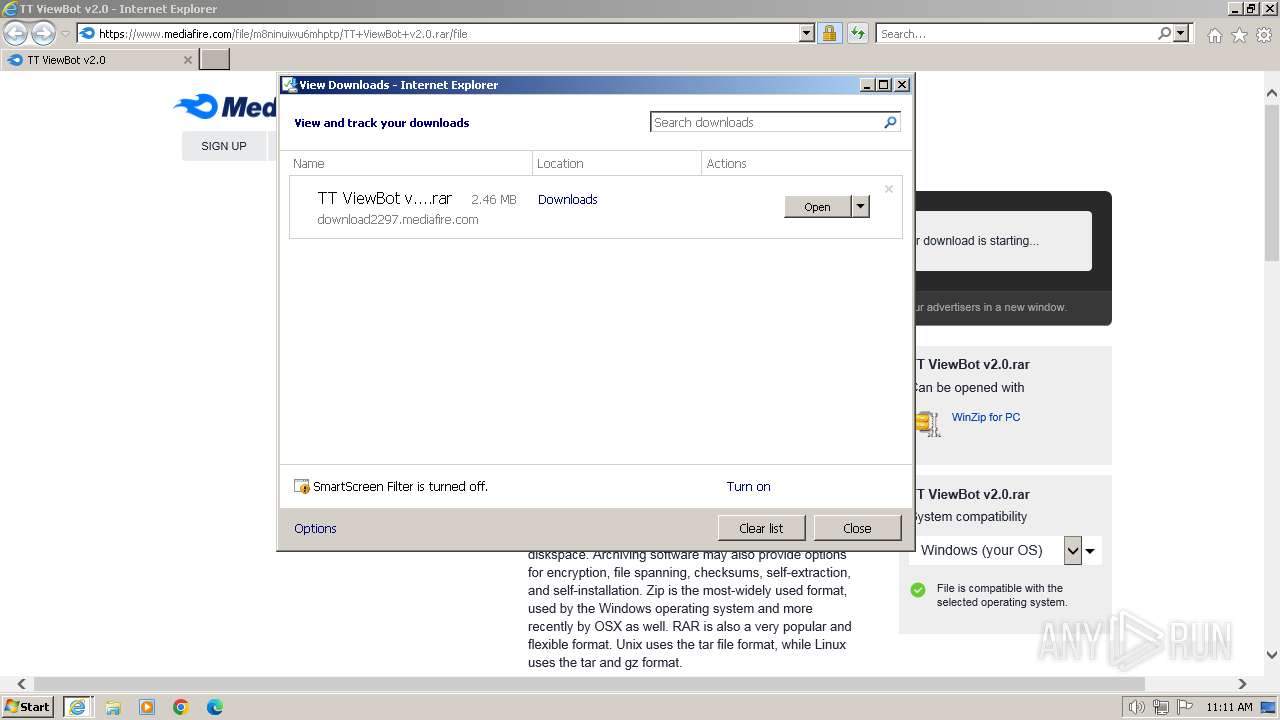The height and width of the screenshot is (720, 1280).
Task: Click the MediaFire logo
Action: [226, 106]
